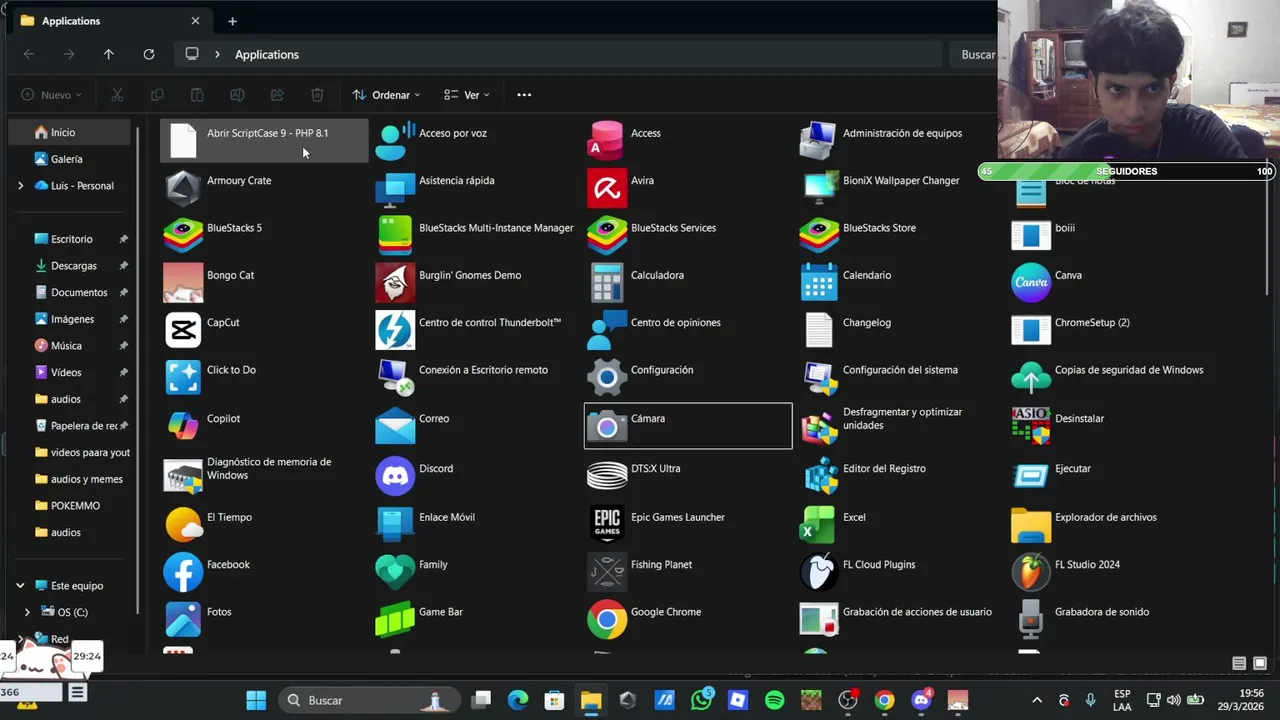Open the Avira antivirus icon

[x=607, y=188]
